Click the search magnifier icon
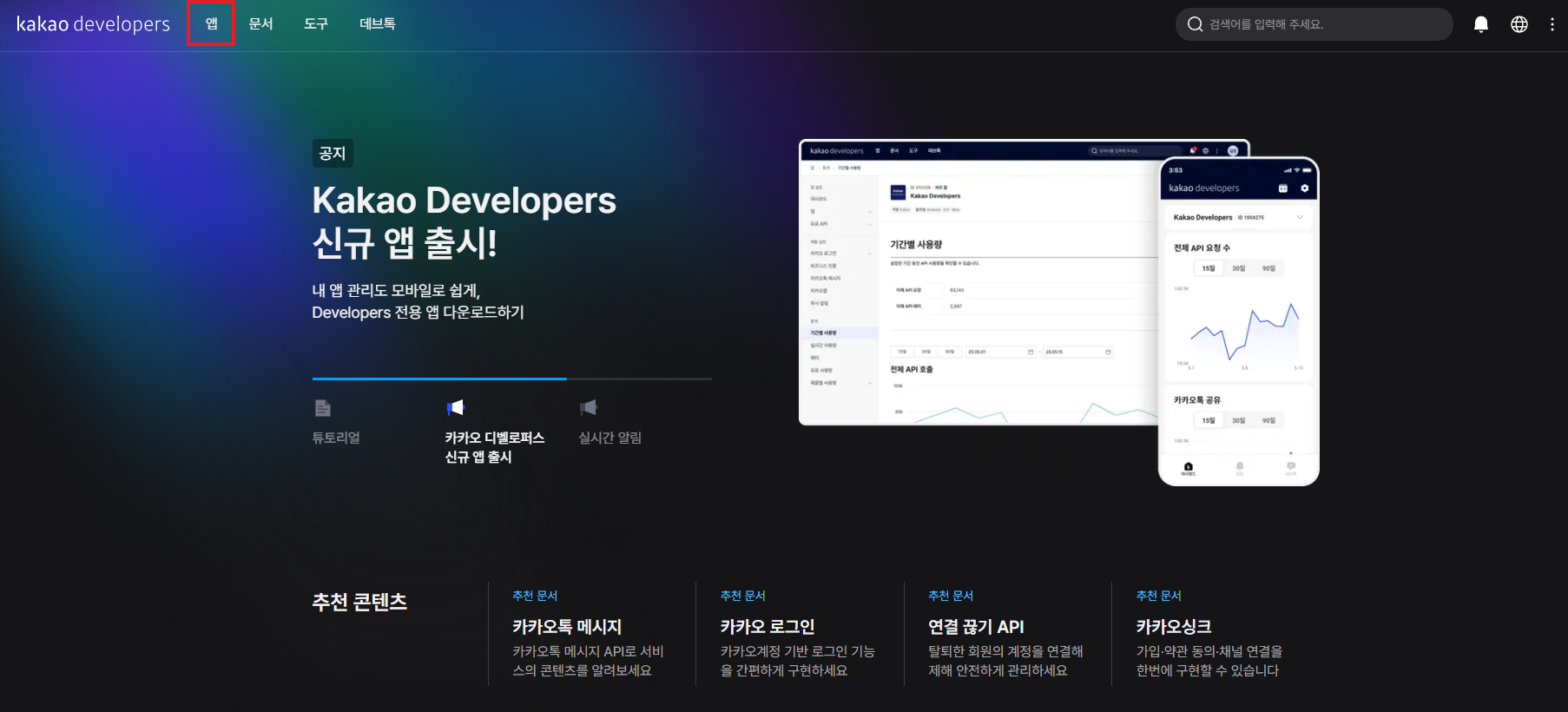Viewport: 1568px width, 712px height. click(1195, 24)
